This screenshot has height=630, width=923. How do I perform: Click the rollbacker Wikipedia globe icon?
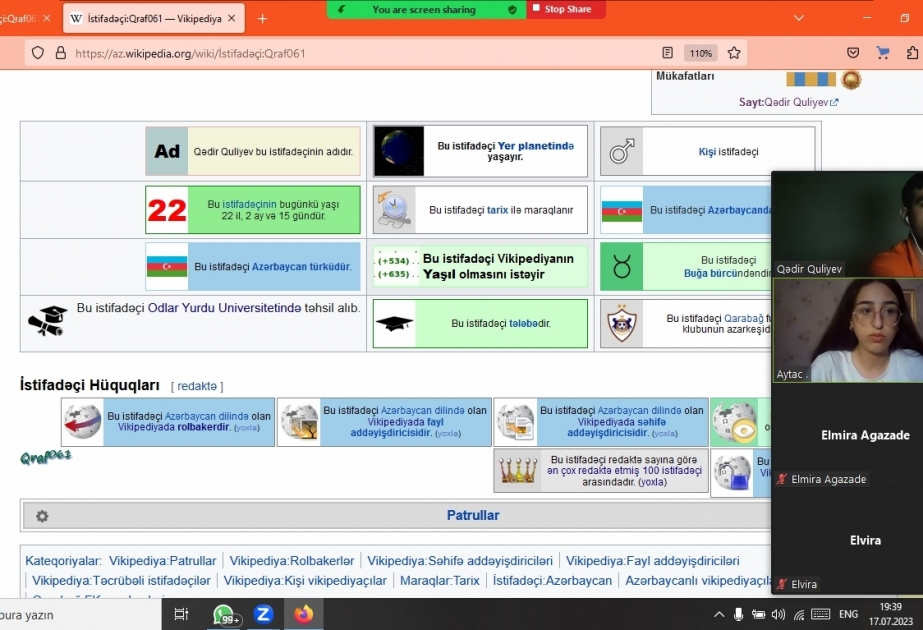82,422
